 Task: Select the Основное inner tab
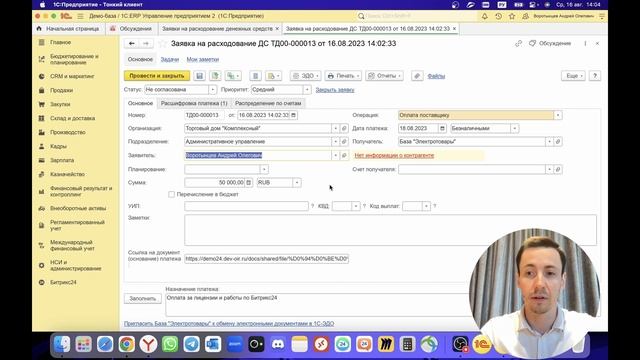pos(140,103)
